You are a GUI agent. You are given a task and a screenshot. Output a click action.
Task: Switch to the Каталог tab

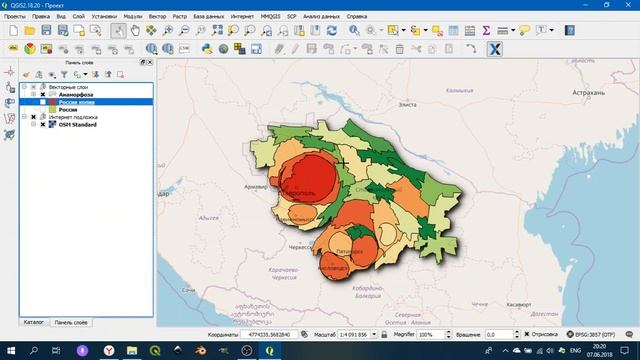pos(33,322)
